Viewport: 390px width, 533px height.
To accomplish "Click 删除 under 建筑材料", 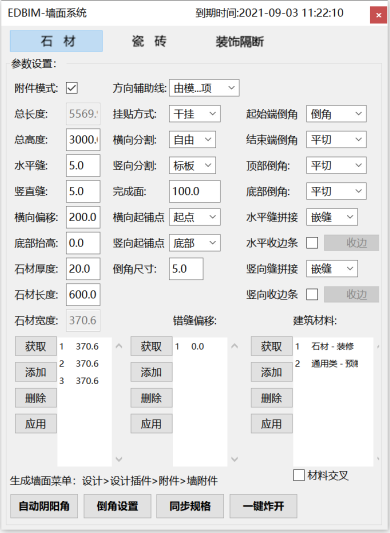I will point(272,398).
